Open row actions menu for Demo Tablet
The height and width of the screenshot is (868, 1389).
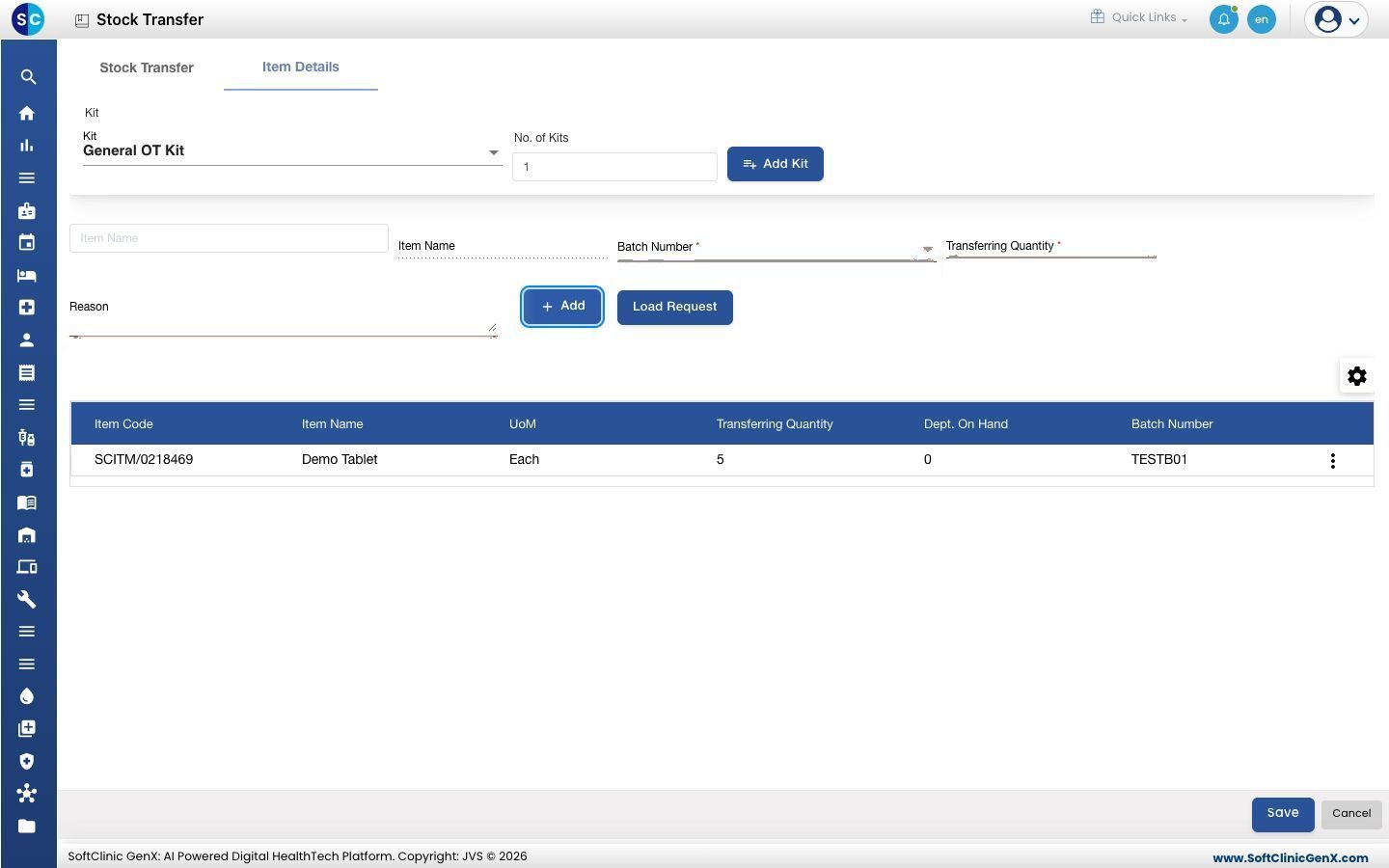point(1333,461)
